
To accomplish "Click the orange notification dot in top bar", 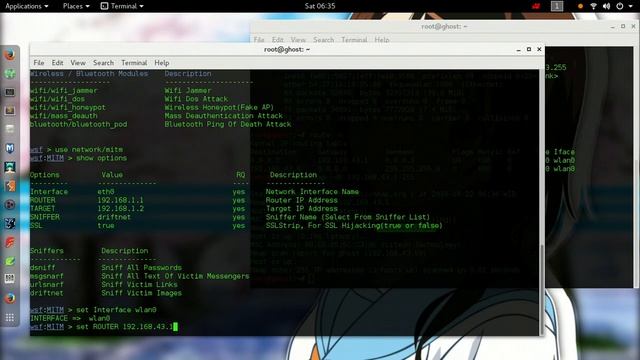I will coord(580,6).
